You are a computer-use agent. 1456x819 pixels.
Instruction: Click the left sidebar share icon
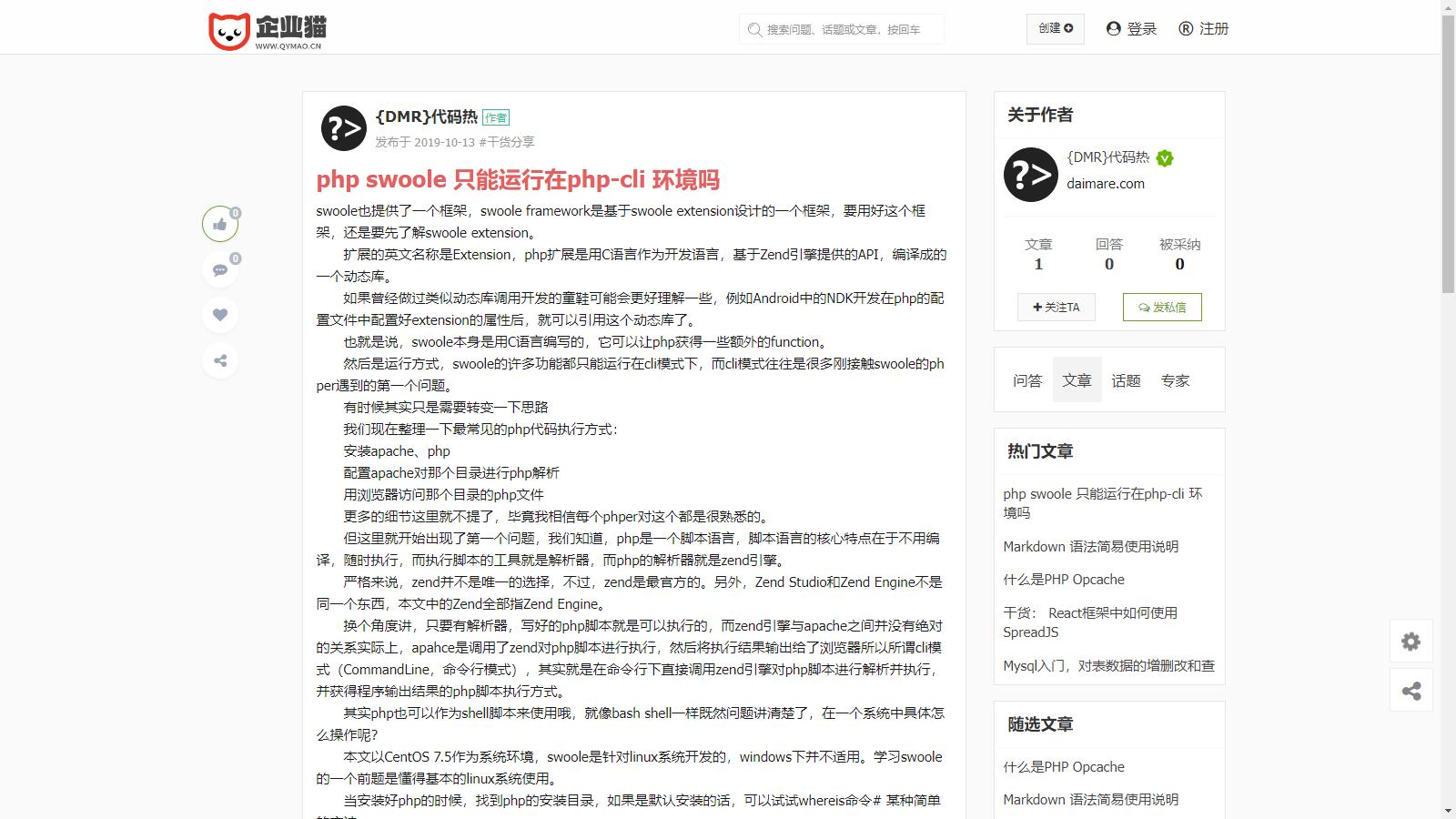tap(220, 360)
